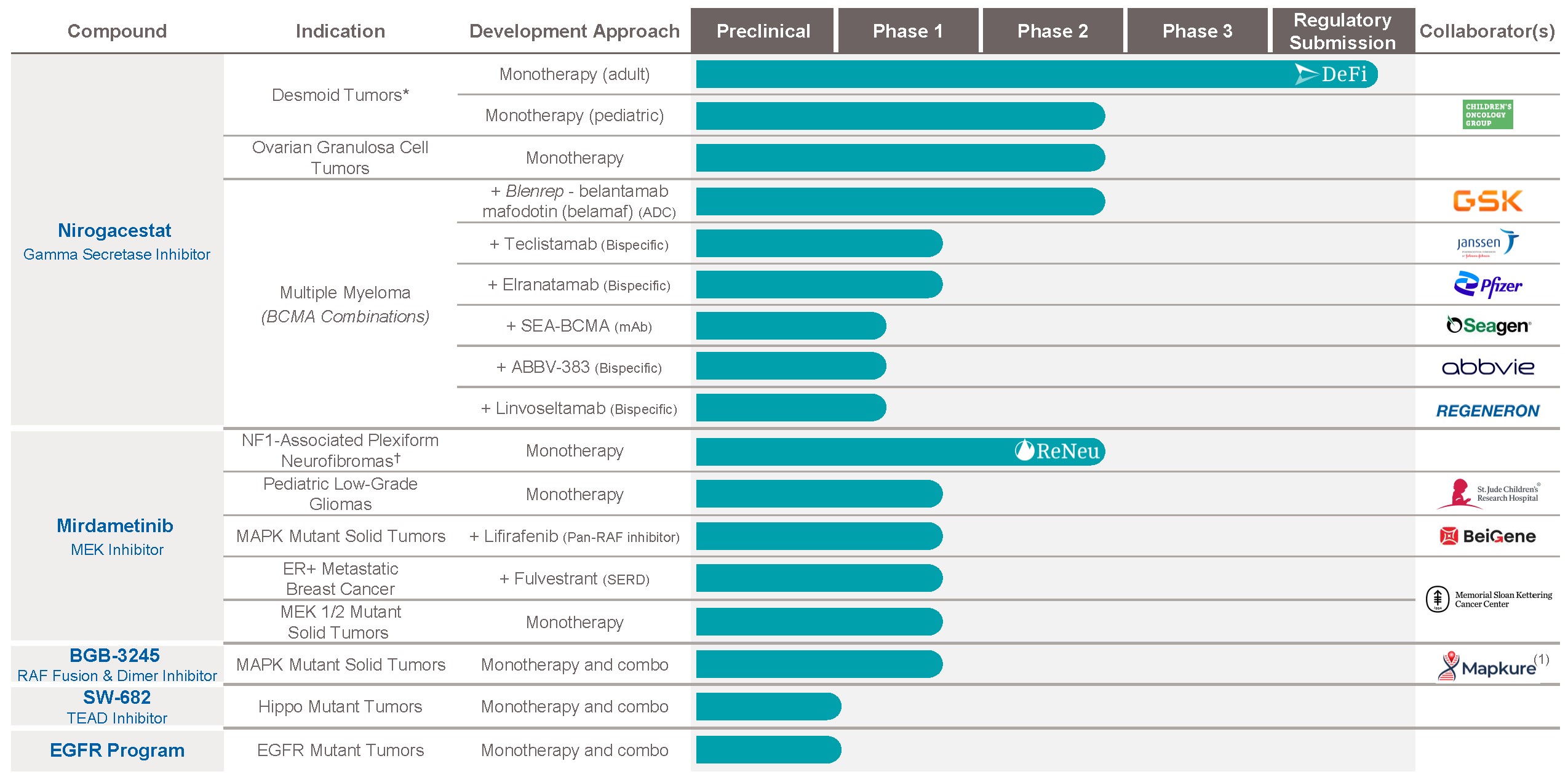Screen dimensions: 1568x777
Task: Click the BeiGene logo
Action: (x=1487, y=536)
